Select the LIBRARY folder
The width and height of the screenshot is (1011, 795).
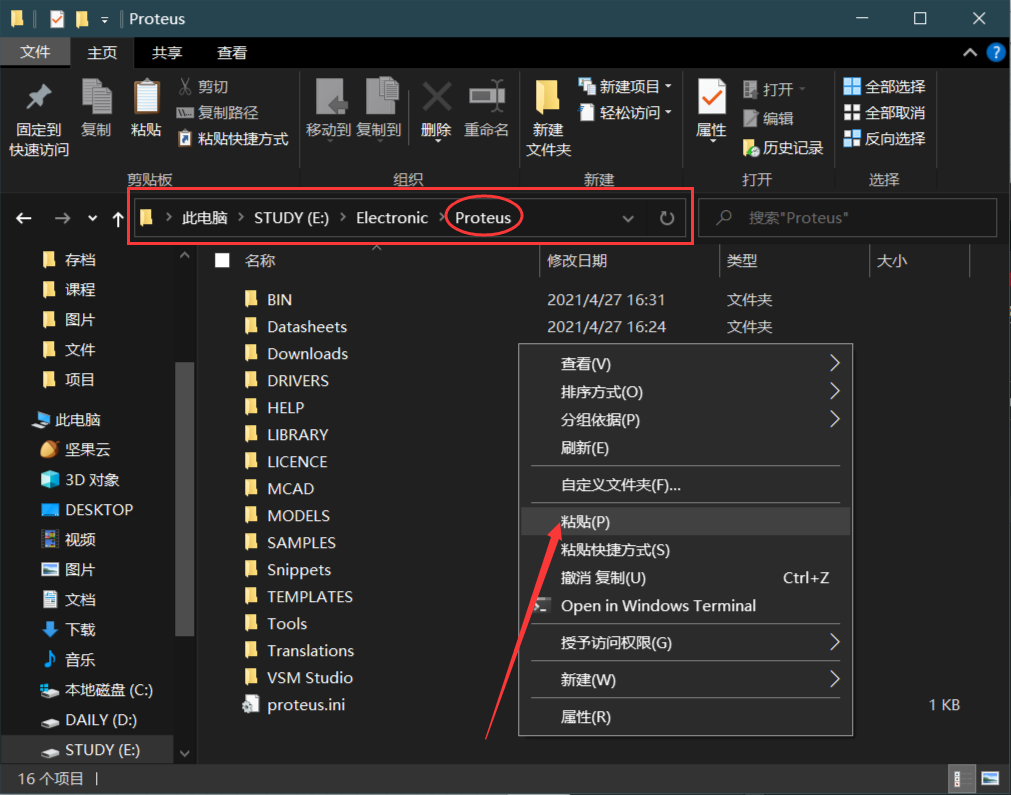(x=297, y=435)
